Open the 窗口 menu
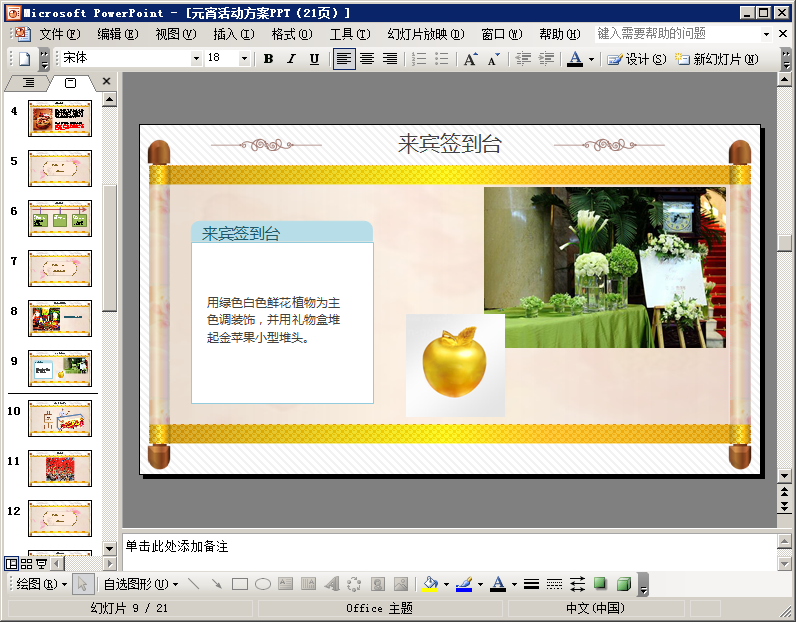Viewport: 796px width, 622px height. pyautogui.click(x=502, y=34)
